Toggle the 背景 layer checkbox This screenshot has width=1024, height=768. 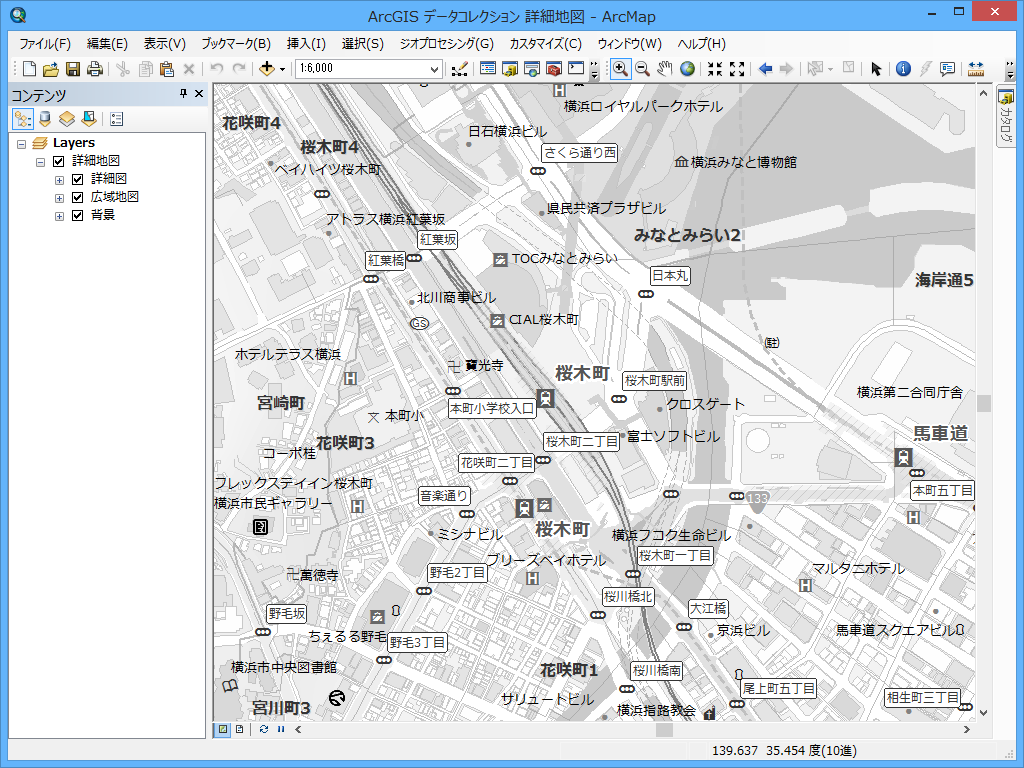(x=78, y=216)
